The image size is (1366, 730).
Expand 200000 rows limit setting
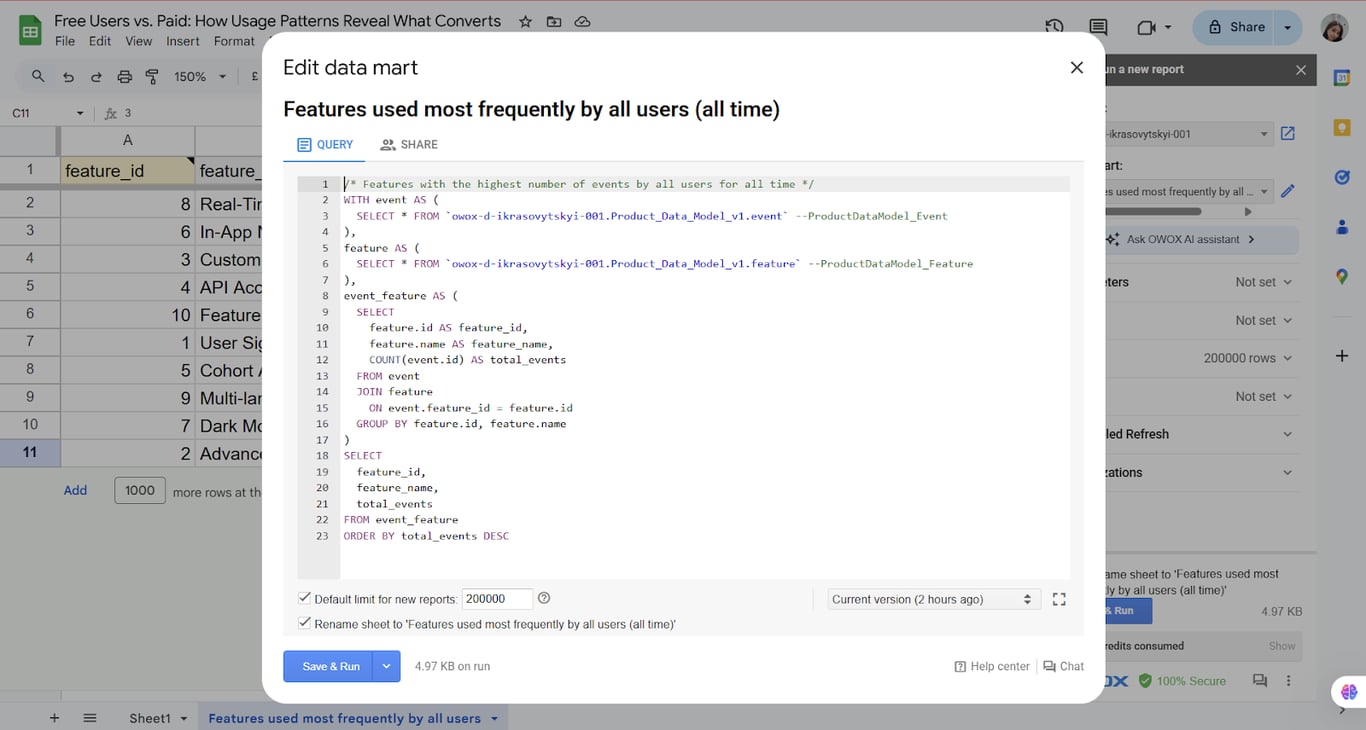1288,358
